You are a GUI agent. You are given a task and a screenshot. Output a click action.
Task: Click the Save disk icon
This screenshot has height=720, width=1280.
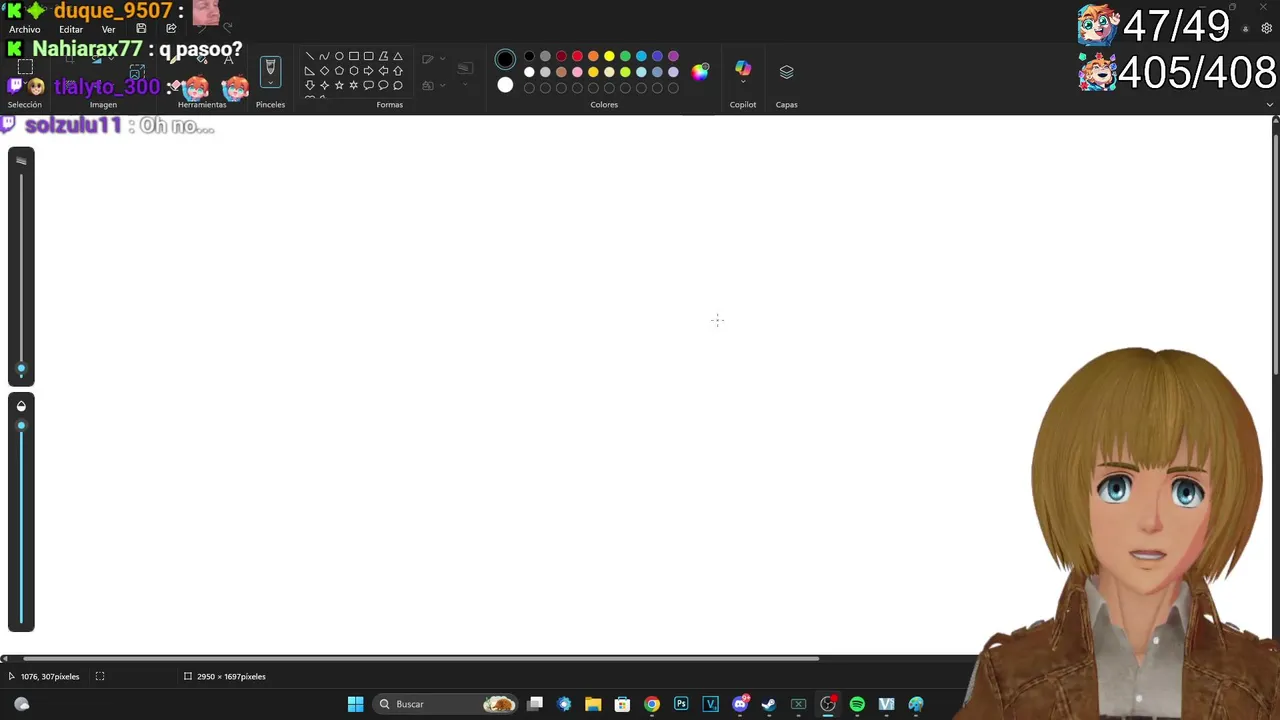(141, 29)
